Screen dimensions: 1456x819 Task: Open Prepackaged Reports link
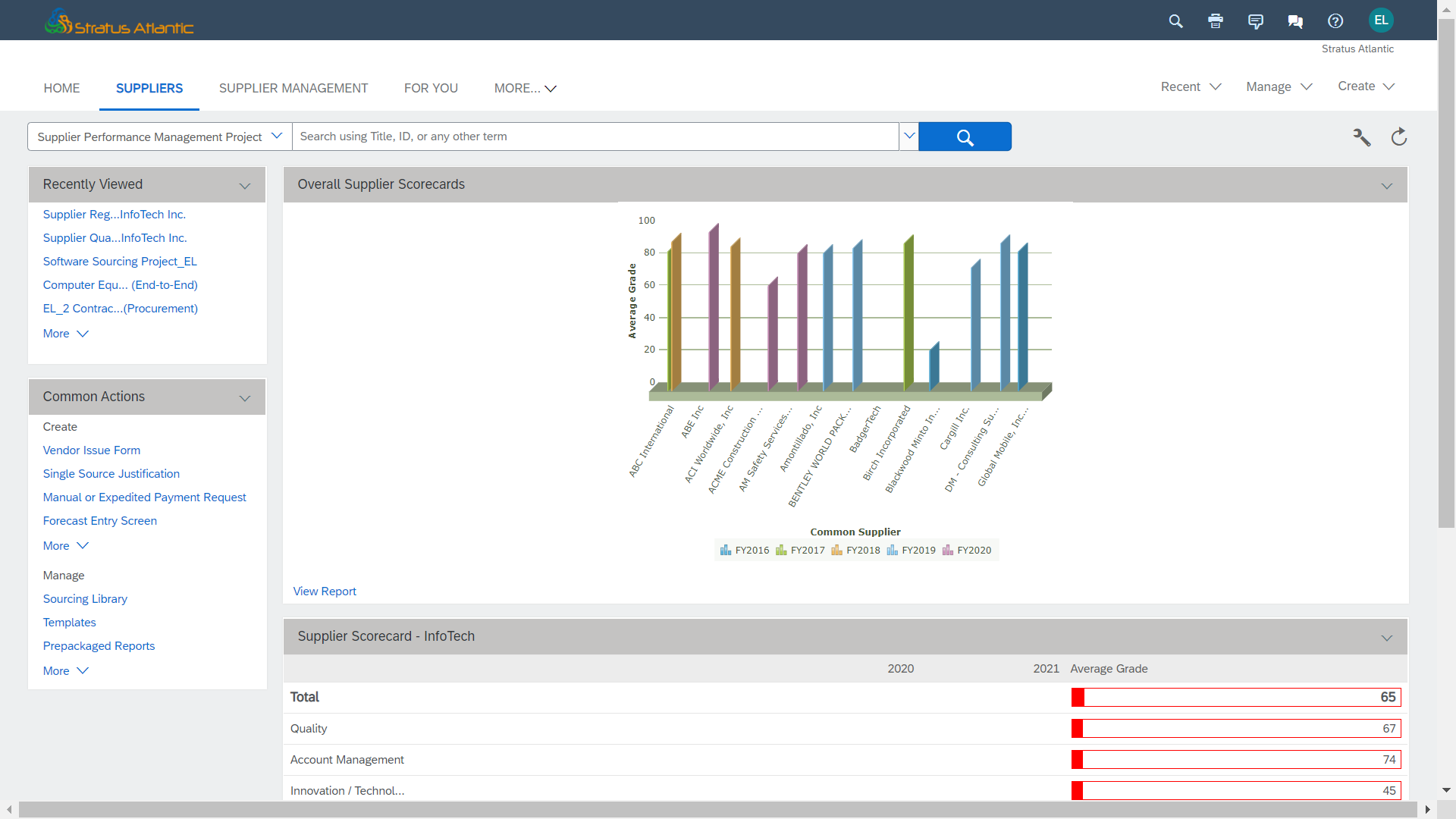tap(99, 646)
